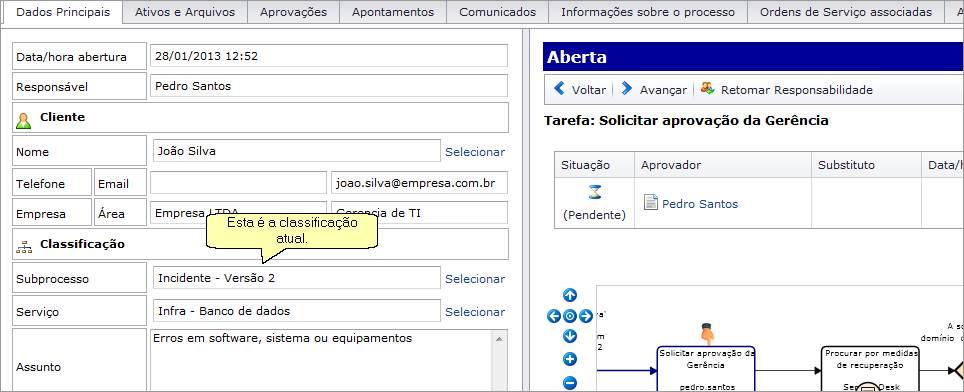964x392 pixels.
Task: Pan diagram down with the down arrow
Action: click(570, 337)
